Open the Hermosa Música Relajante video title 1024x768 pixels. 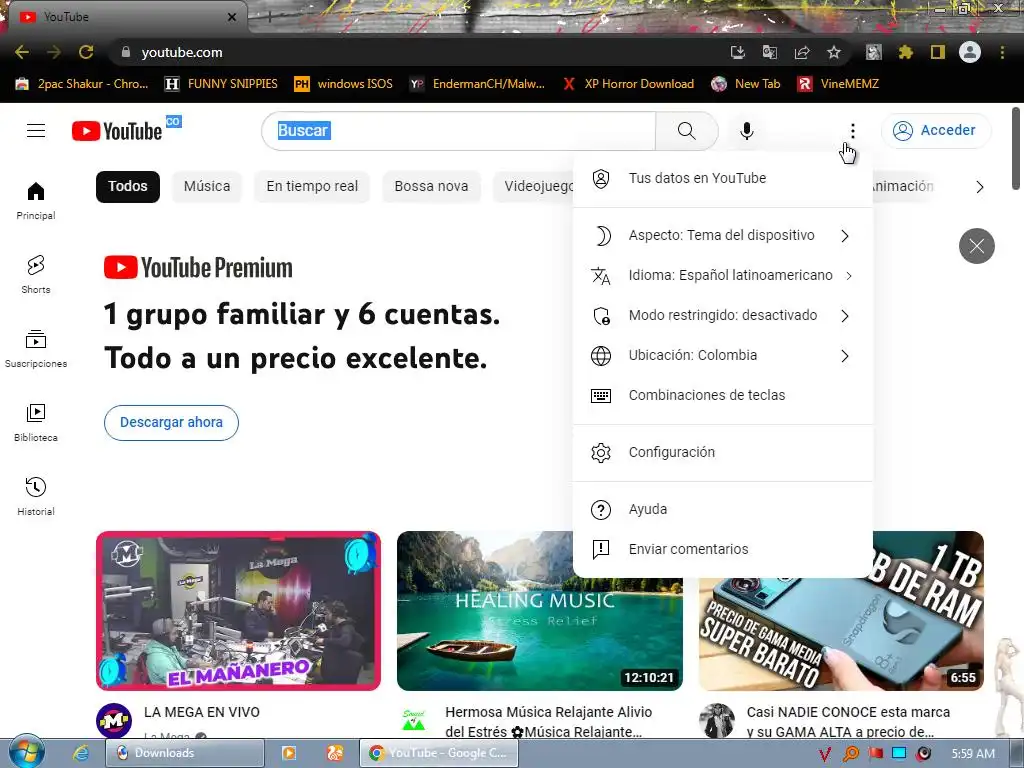click(549, 722)
